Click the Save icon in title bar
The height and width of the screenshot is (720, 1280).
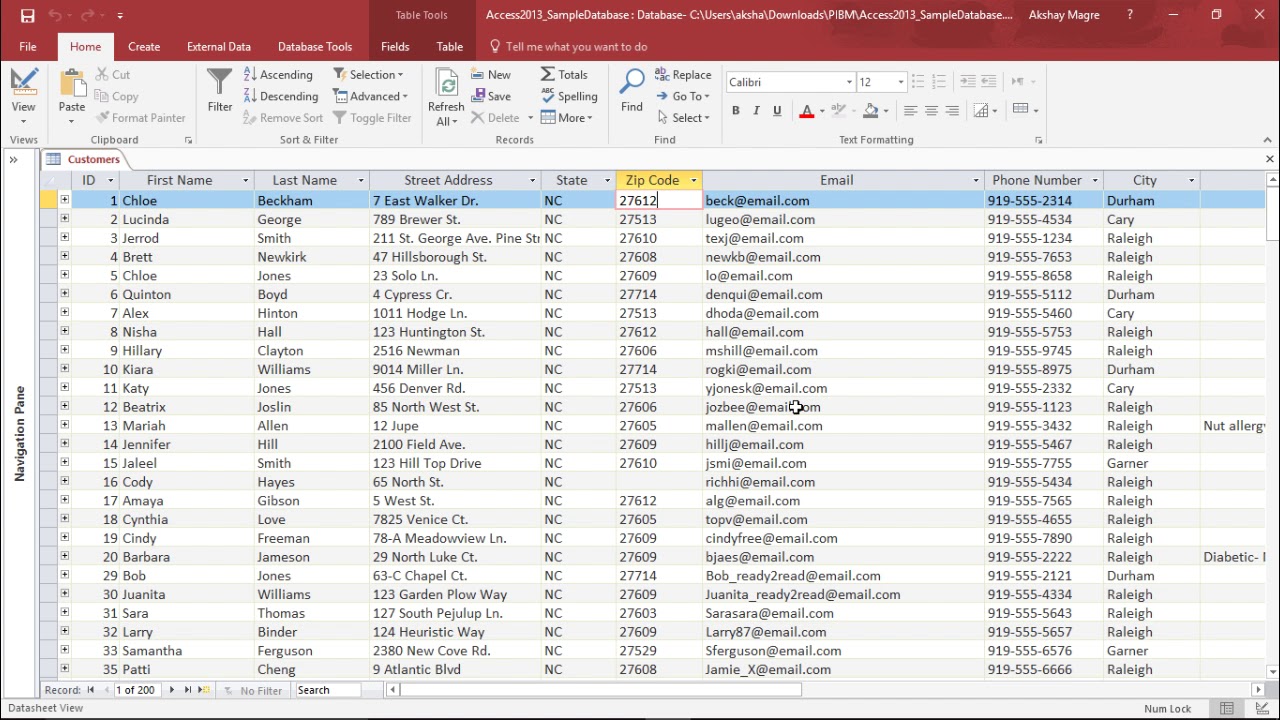tap(27, 15)
